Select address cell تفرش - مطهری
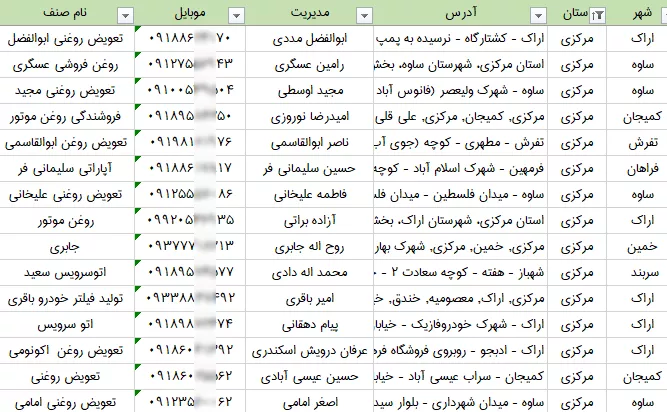The width and height of the screenshot is (667, 412). click(x=460, y=142)
